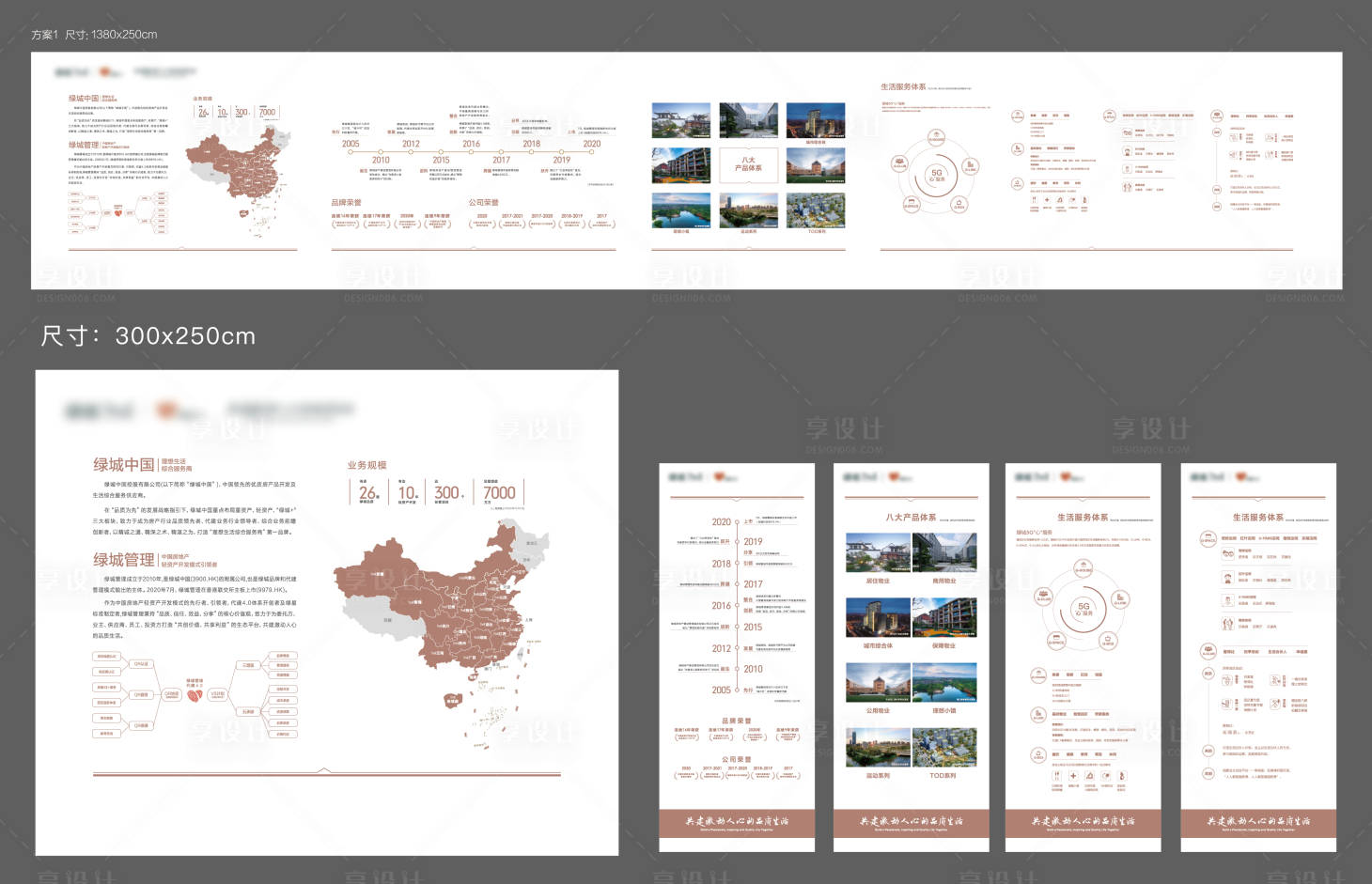Click the center 八大产品体系 box in the top banner grid

click(749, 164)
